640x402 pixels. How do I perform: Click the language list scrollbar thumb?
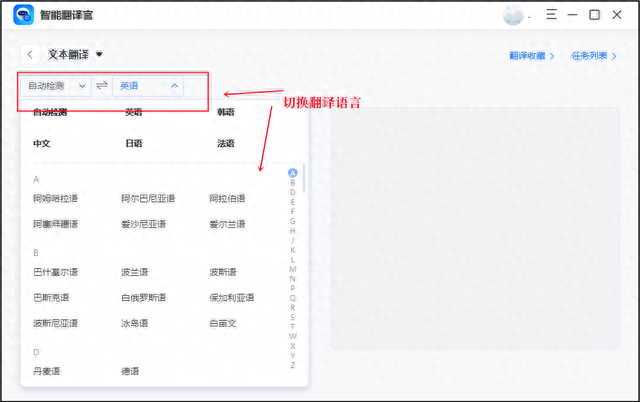(304, 178)
